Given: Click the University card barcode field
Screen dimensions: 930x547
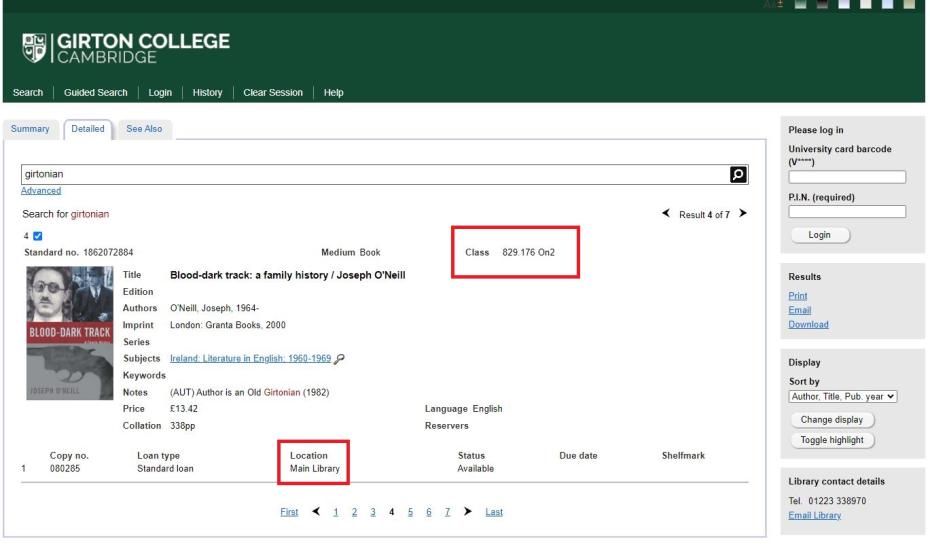Looking at the screenshot, I should click(x=847, y=177).
